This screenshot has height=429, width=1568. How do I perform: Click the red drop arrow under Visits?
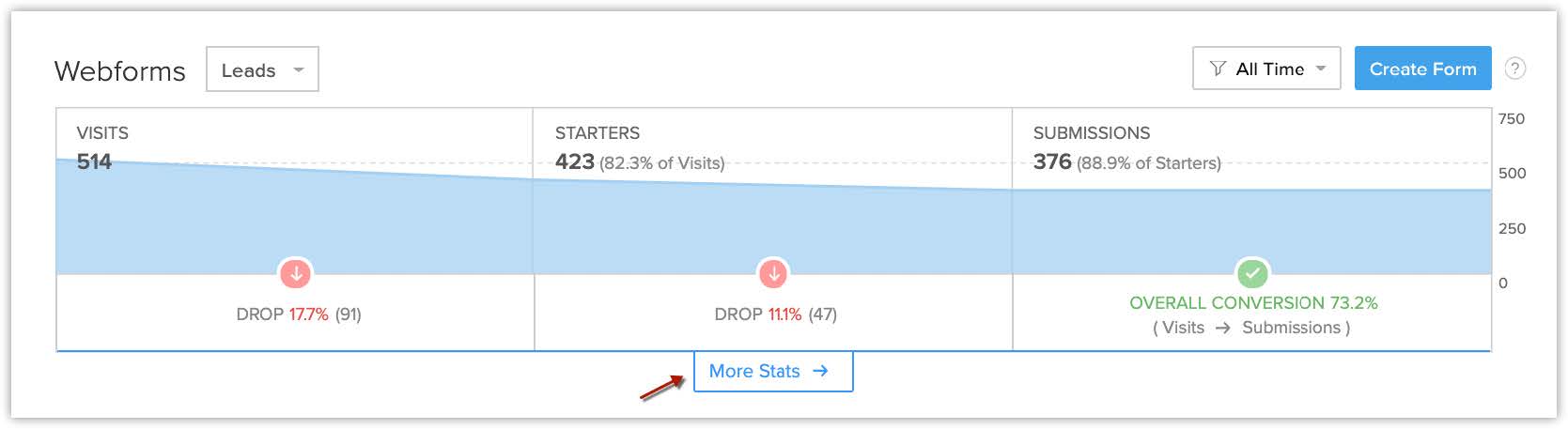pos(296,274)
